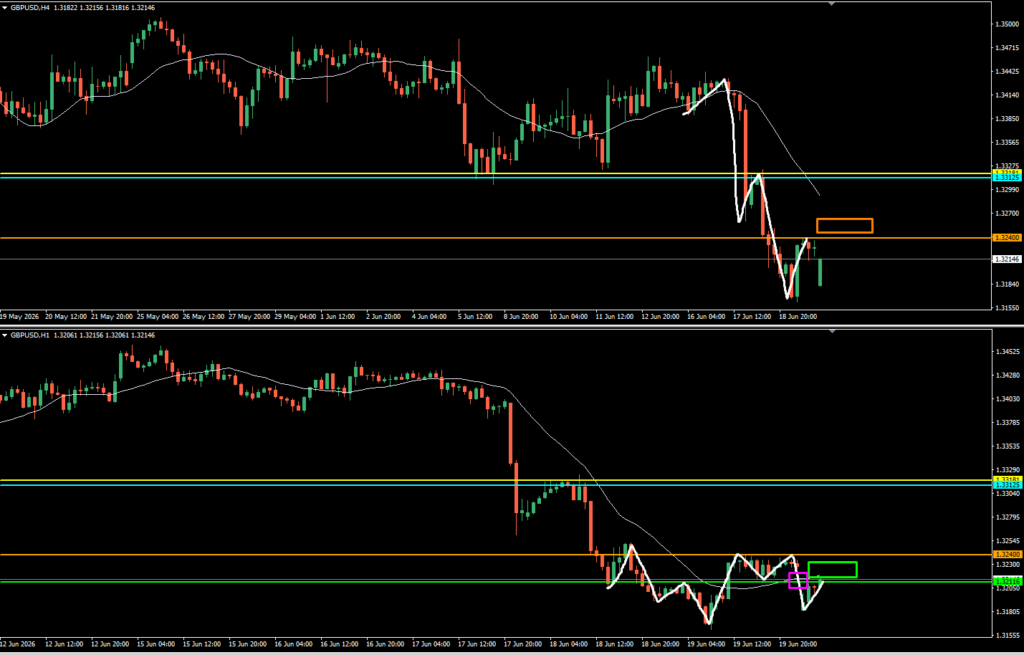Click the 1.31555 price scale value
Screen dimensions: 1024x655
coord(1006,635)
